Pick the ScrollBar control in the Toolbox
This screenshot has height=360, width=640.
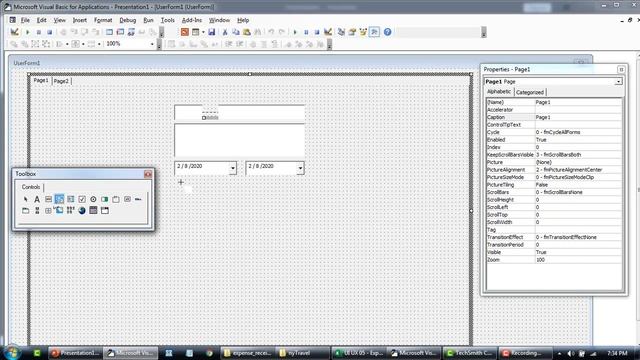click(x=37, y=211)
